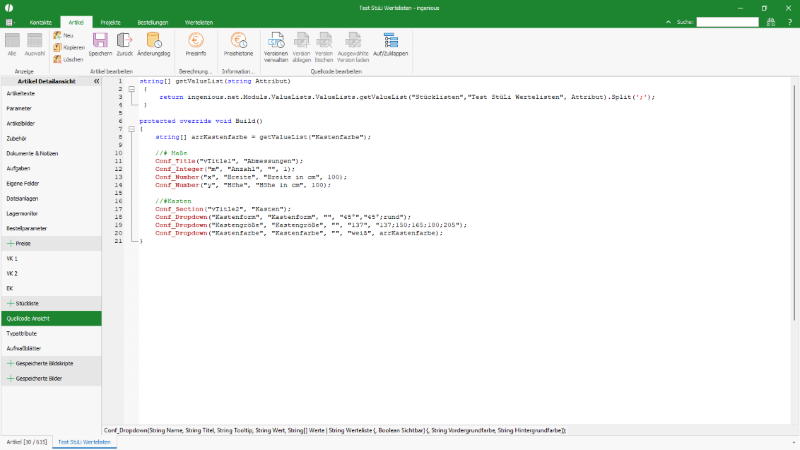
Task: Select Typattribute in the sidebar
Action: [22, 333]
